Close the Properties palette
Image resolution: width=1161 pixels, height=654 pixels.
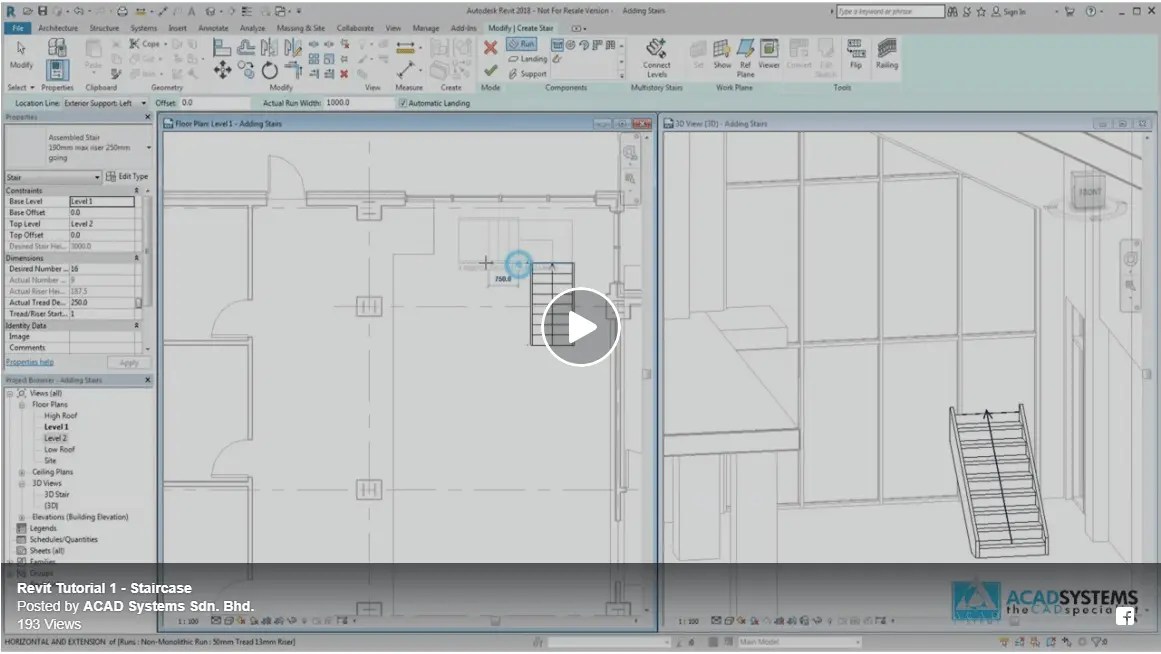(x=147, y=117)
